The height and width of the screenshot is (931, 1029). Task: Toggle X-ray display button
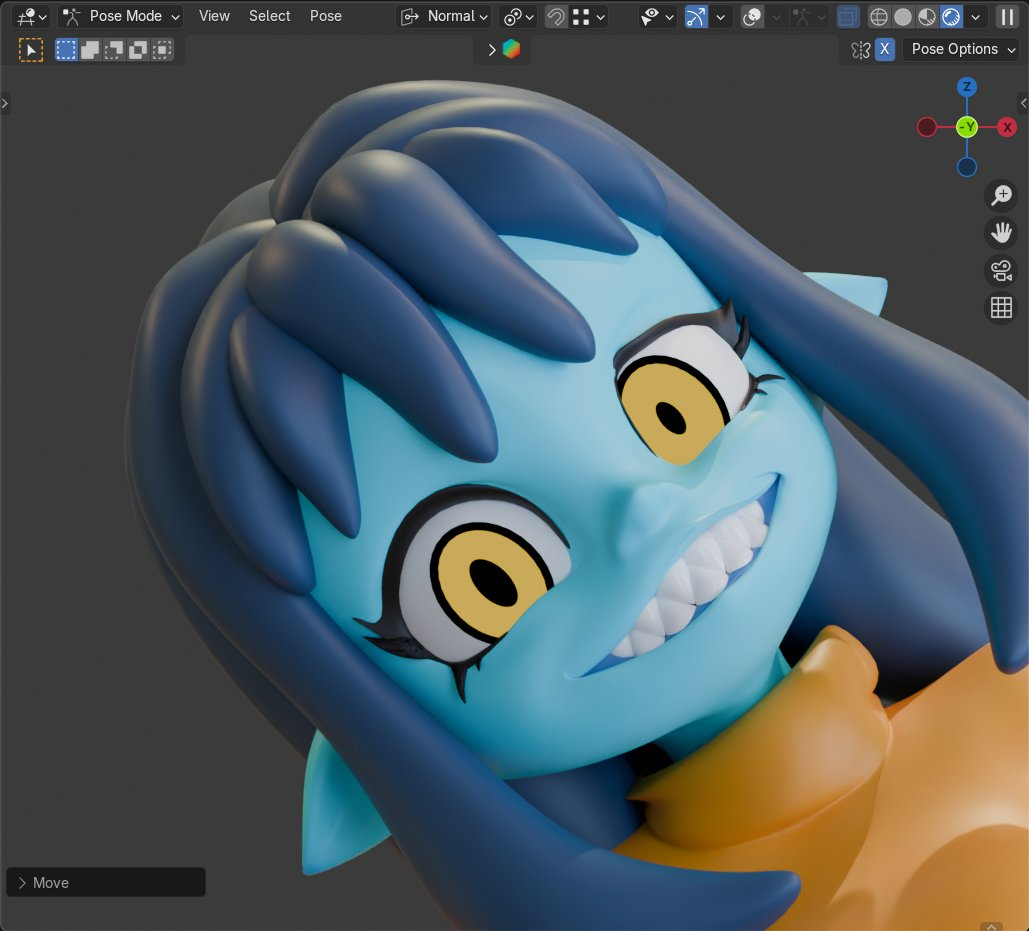(847, 17)
